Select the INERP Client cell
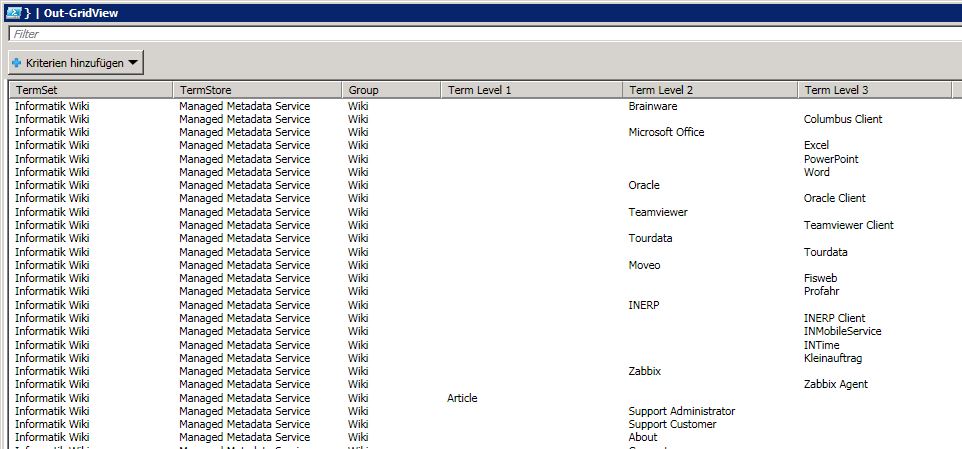This screenshot has width=962, height=449. pyautogui.click(x=834, y=318)
